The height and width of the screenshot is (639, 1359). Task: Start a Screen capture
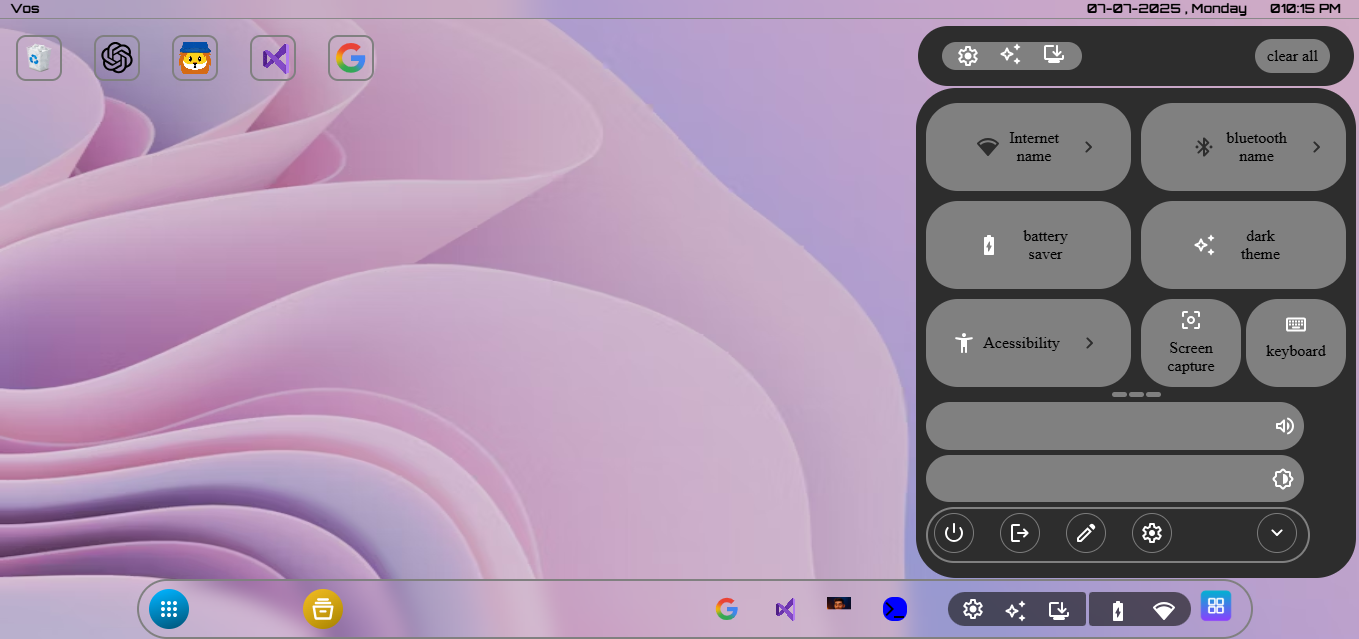(x=1191, y=343)
